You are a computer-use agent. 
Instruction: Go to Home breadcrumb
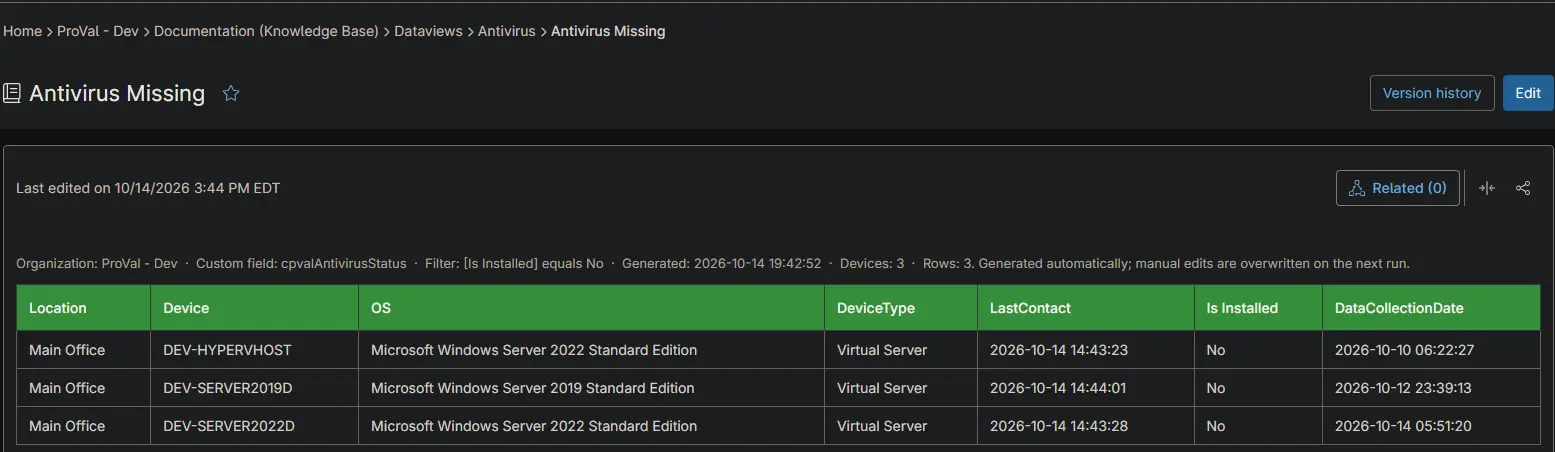click(23, 31)
